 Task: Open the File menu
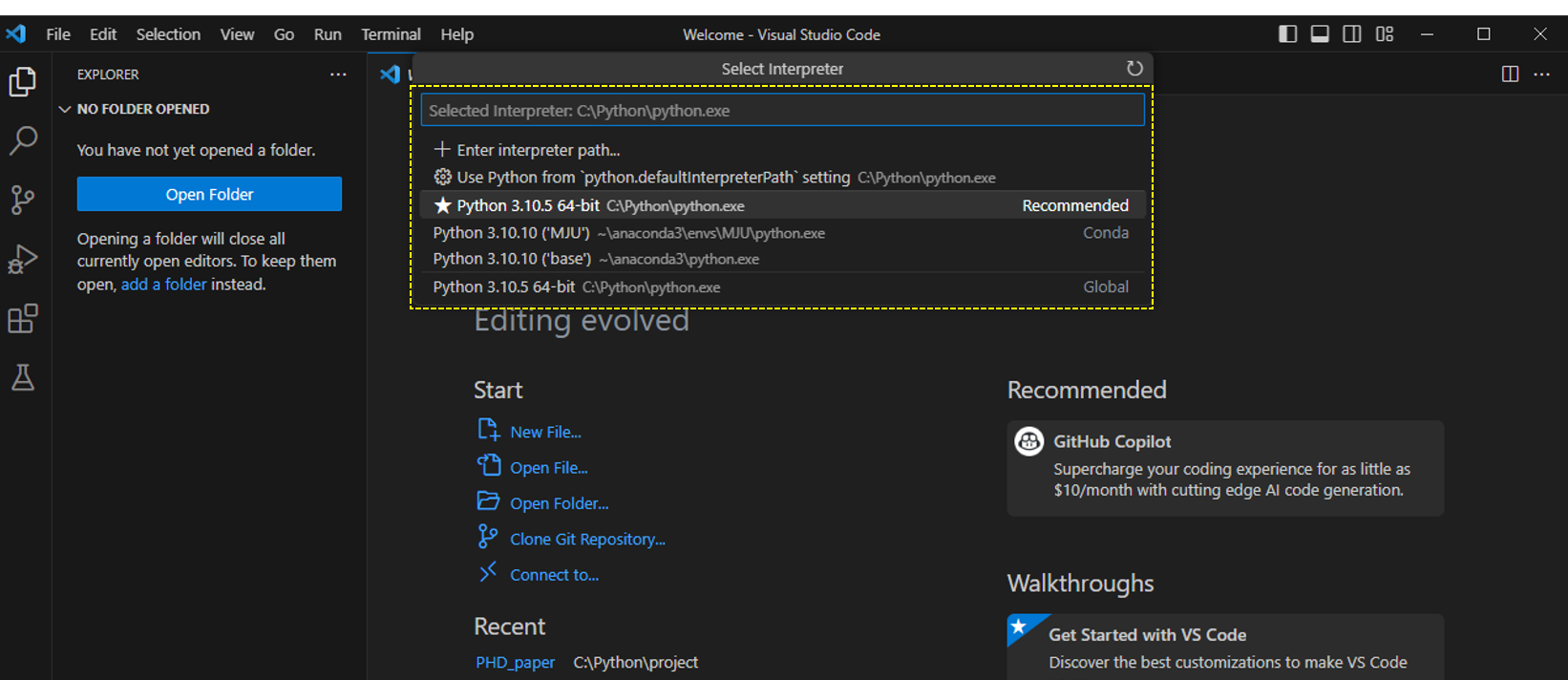pyautogui.click(x=58, y=34)
